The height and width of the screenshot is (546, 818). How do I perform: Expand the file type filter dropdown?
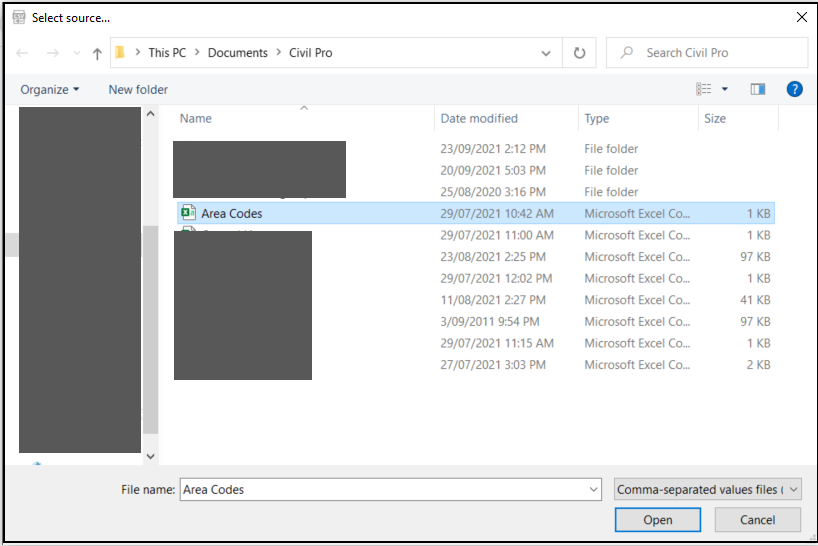(794, 489)
